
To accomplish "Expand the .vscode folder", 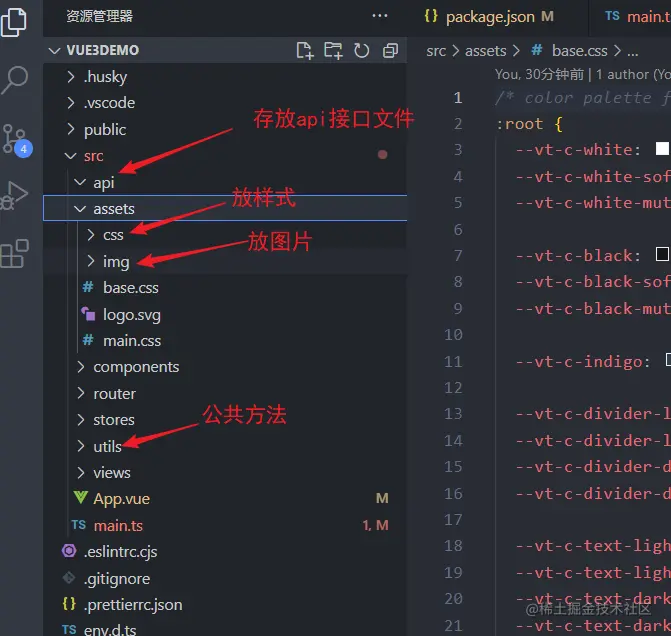I will click(x=71, y=103).
